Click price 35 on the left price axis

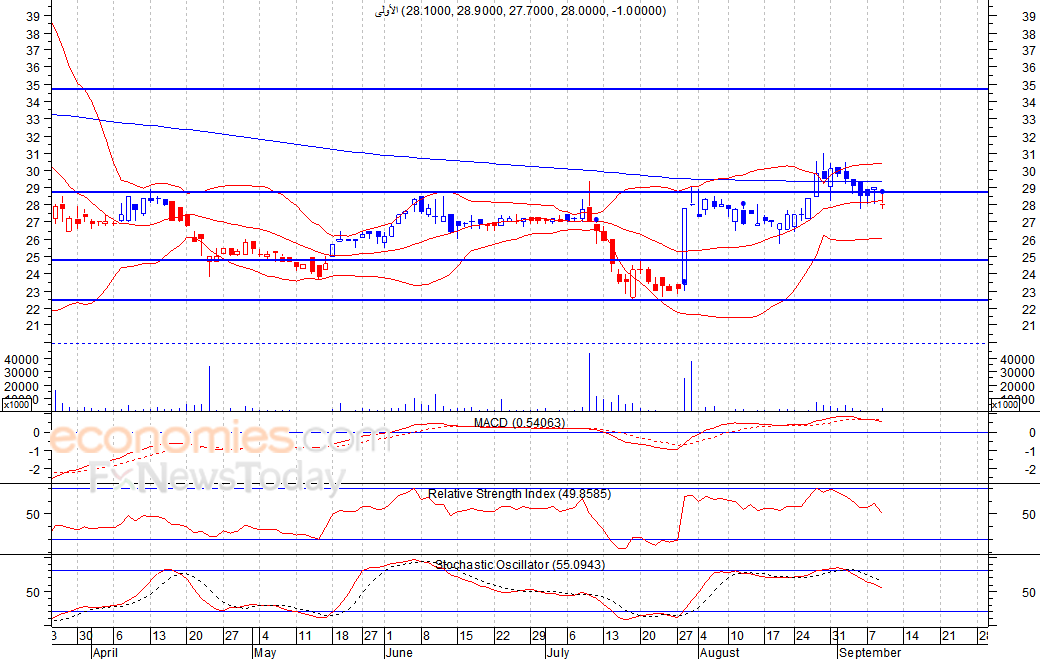33,85
